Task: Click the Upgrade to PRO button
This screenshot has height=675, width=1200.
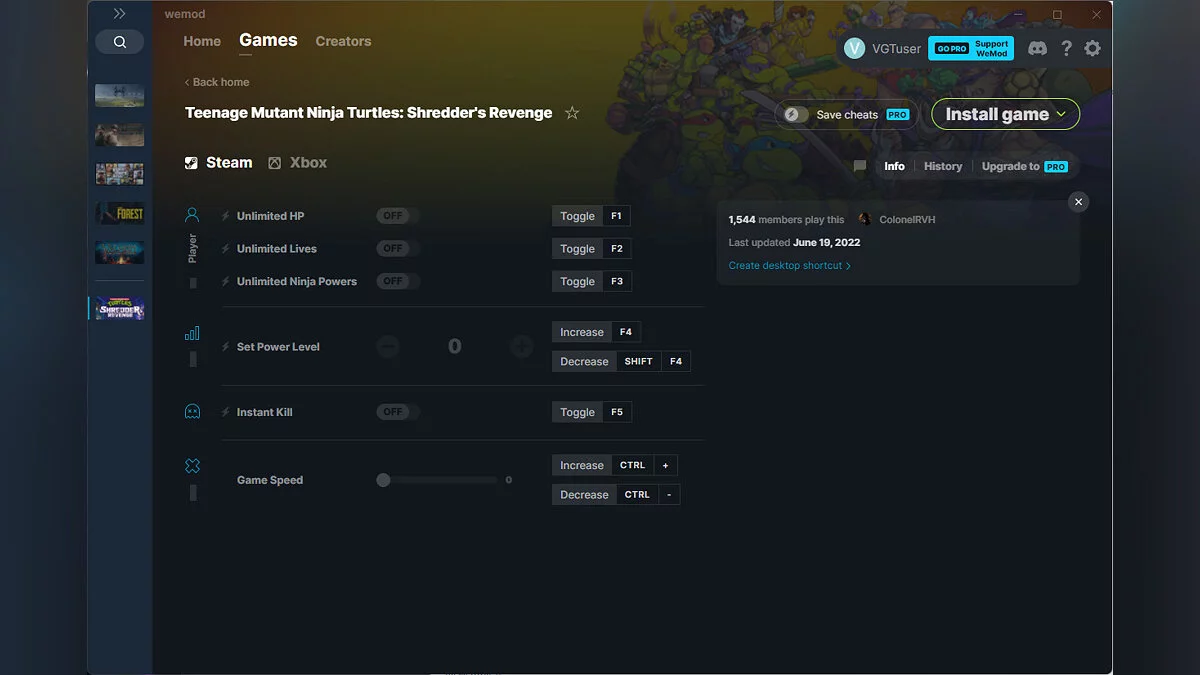Action: (1025, 166)
